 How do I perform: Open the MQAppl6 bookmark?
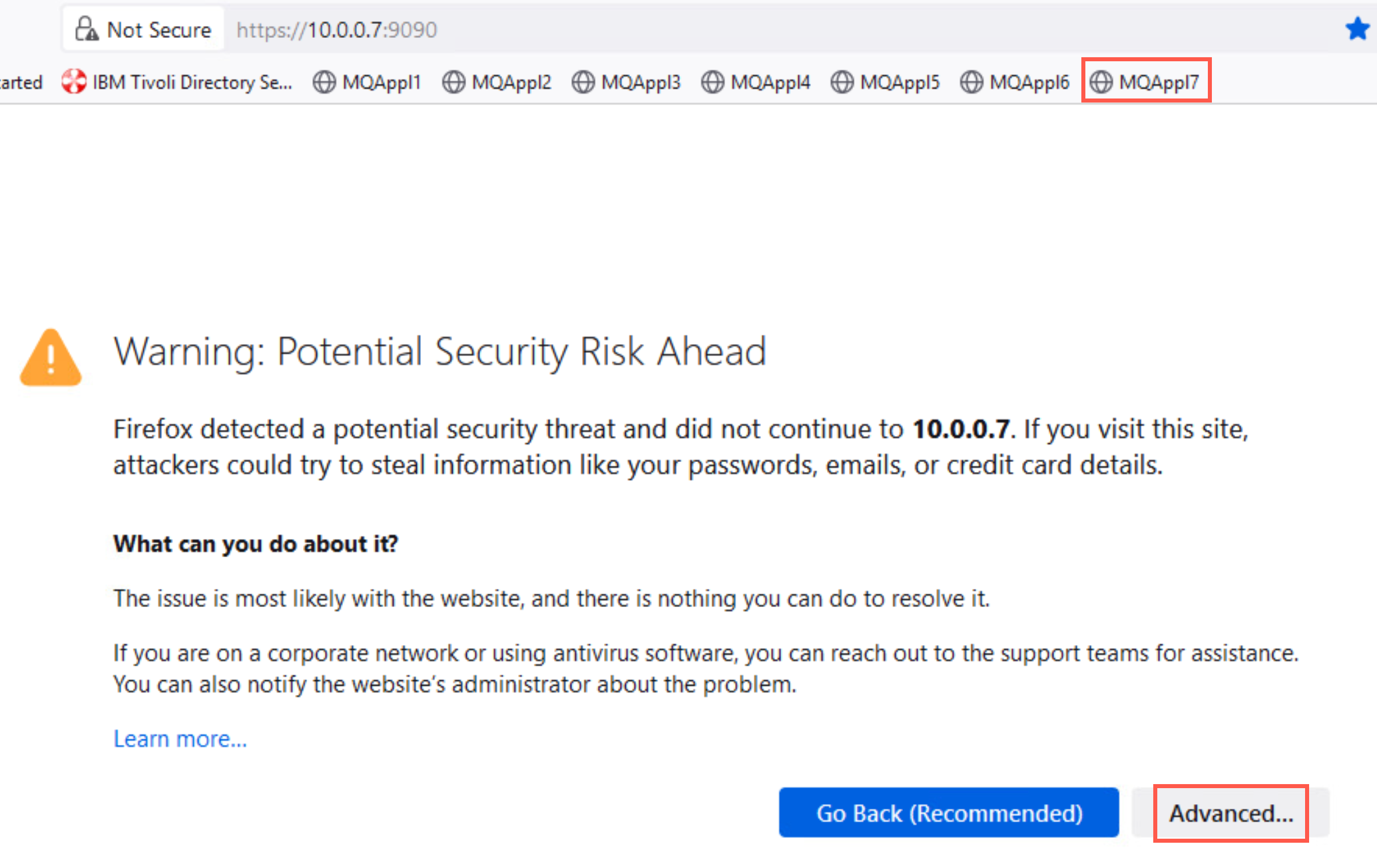tap(1015, 82)
